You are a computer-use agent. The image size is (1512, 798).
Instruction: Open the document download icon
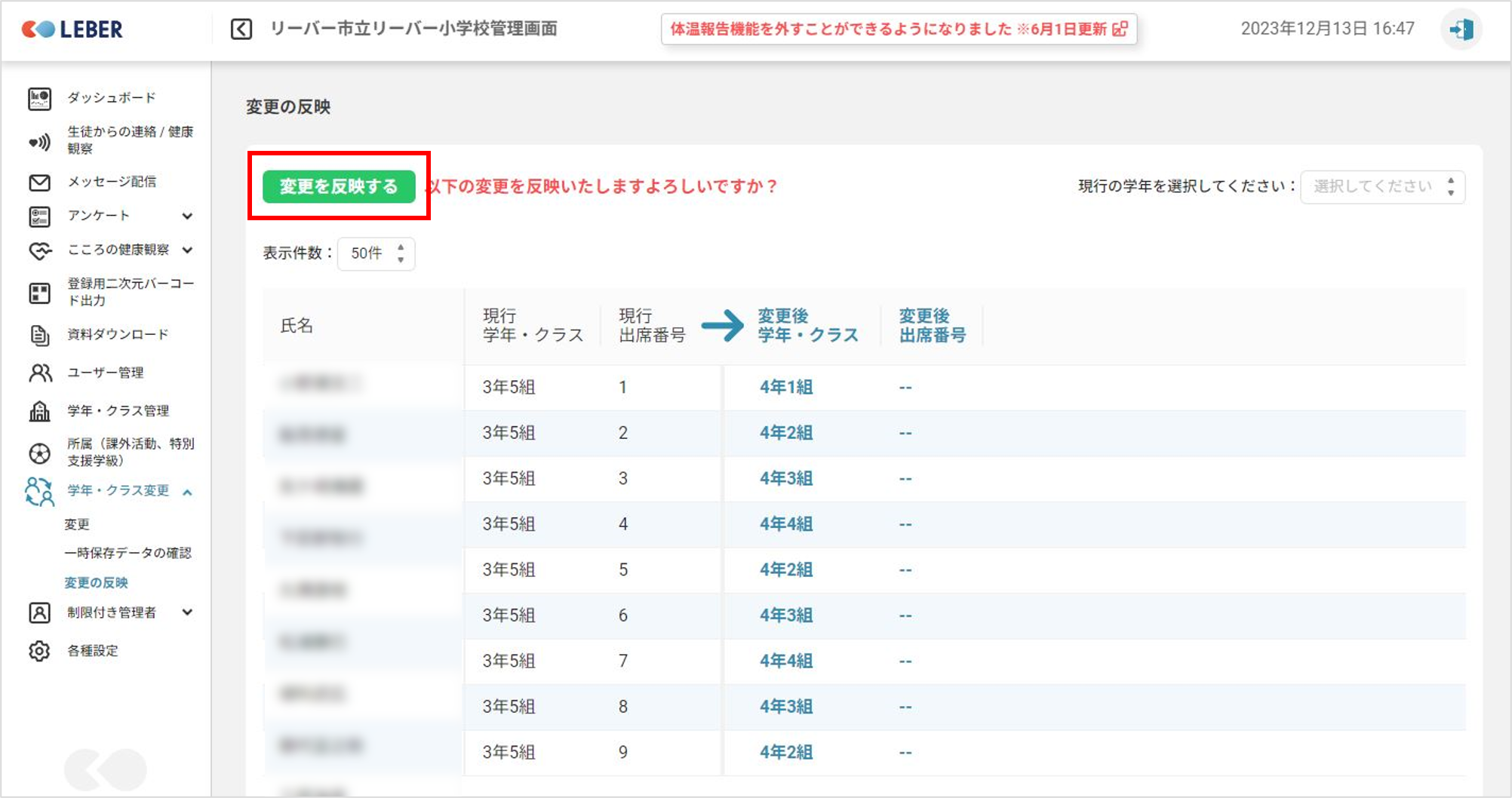[x=39, y=335]
